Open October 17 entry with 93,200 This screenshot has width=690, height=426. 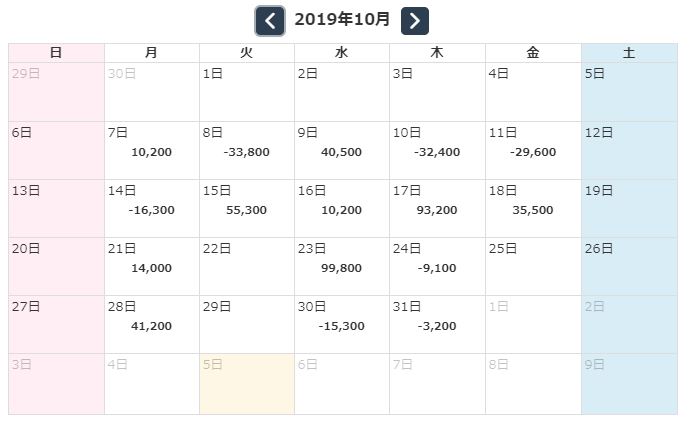point(437,209)
